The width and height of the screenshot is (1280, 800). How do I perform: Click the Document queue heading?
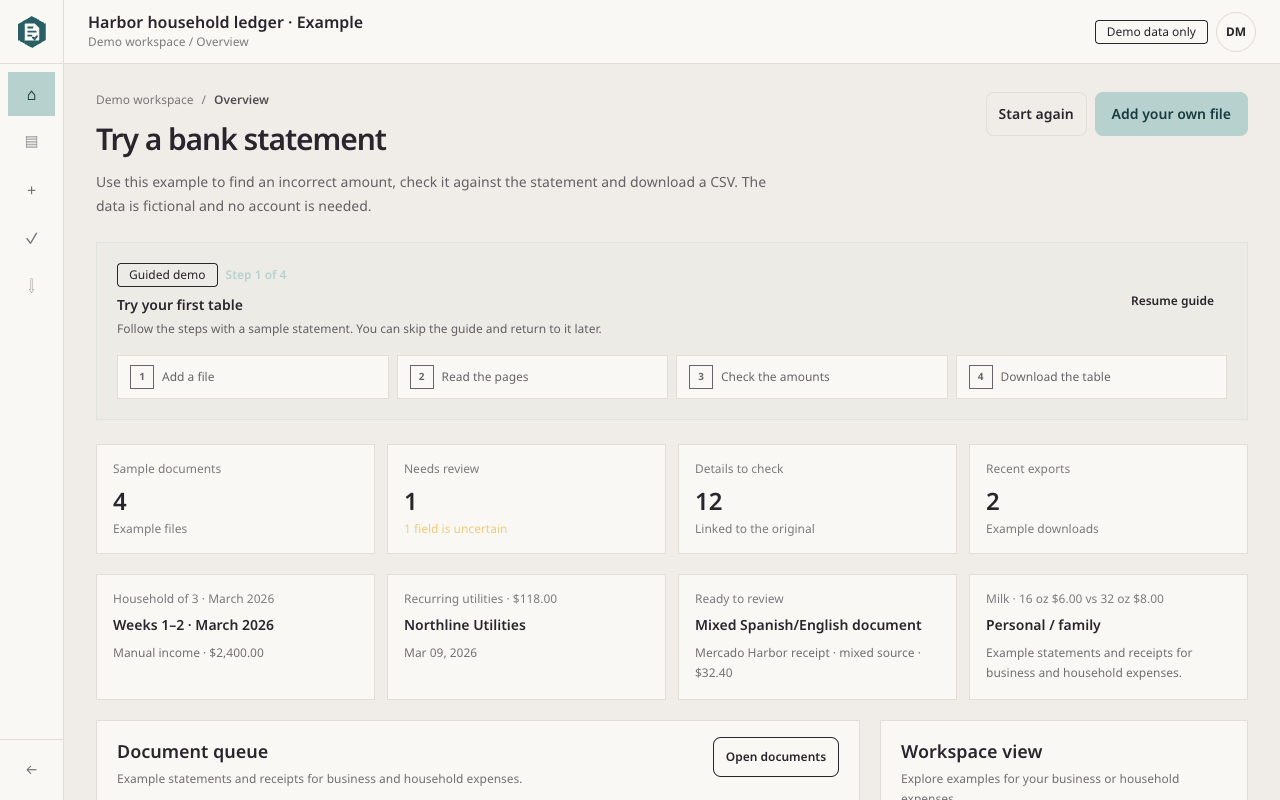click(x=192, y=752)
